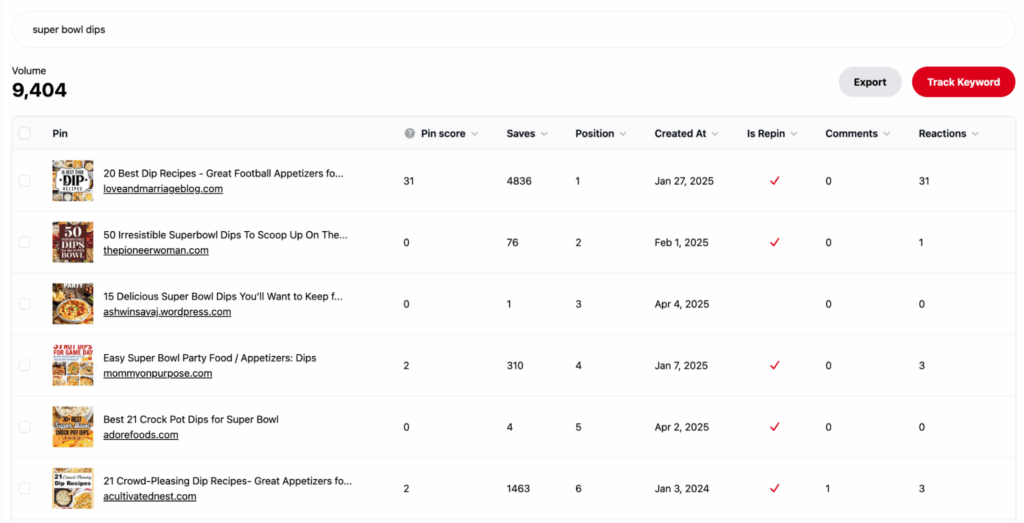This screenshot has height=523, width=1024.
Task: Click the Export button
Action: point(870,82)
